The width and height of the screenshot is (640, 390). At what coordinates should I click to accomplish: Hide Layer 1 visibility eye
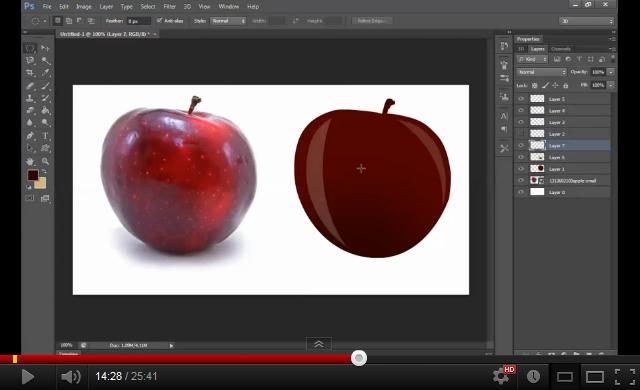(521, 168)
